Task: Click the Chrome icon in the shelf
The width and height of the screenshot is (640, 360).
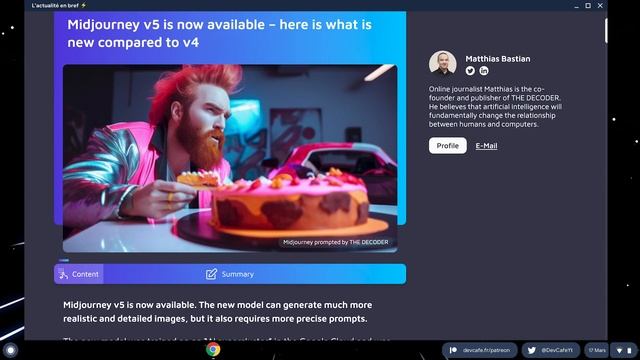Action: 213,350
